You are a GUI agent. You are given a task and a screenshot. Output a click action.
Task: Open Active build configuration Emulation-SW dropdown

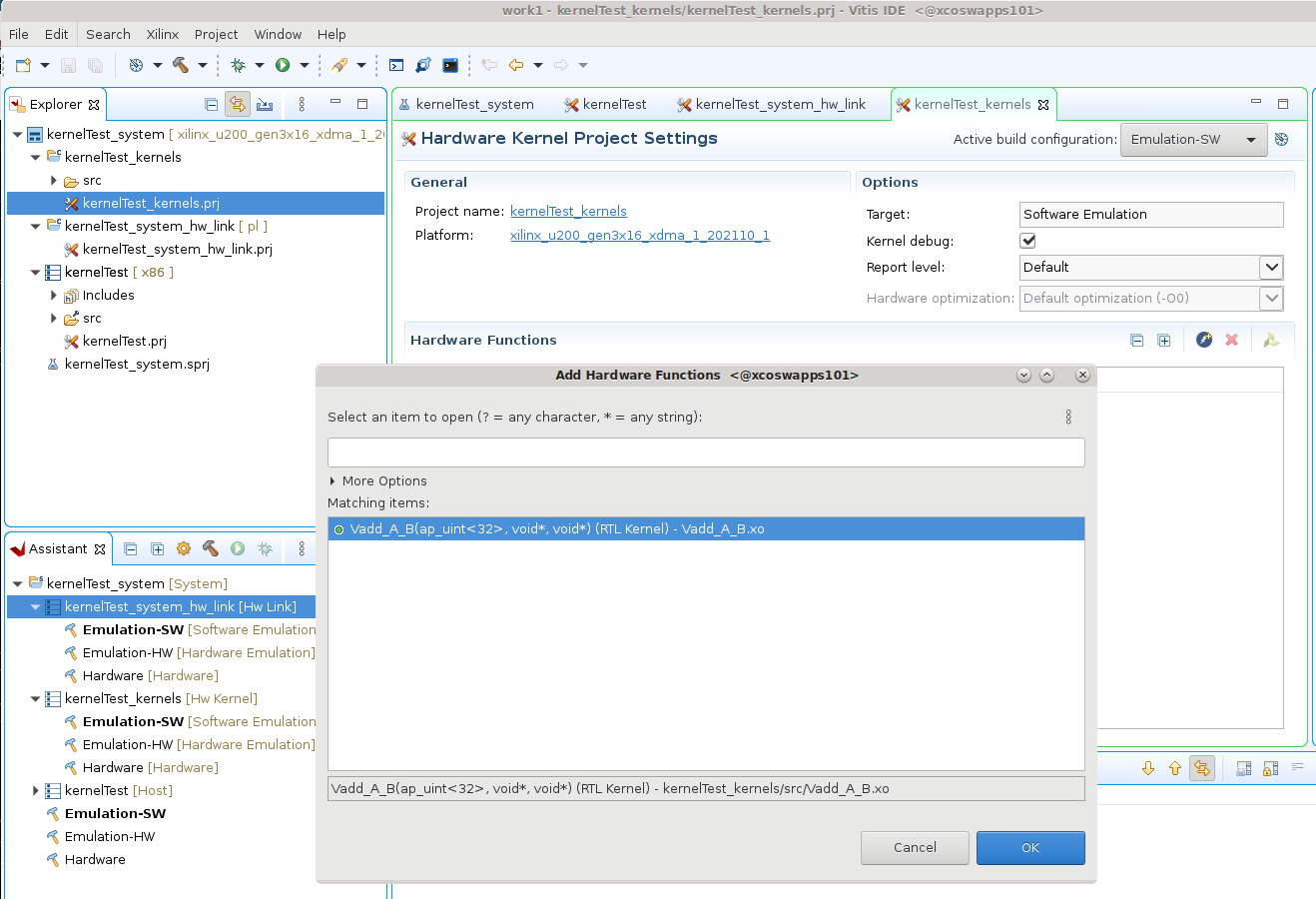pos(1194,140)
